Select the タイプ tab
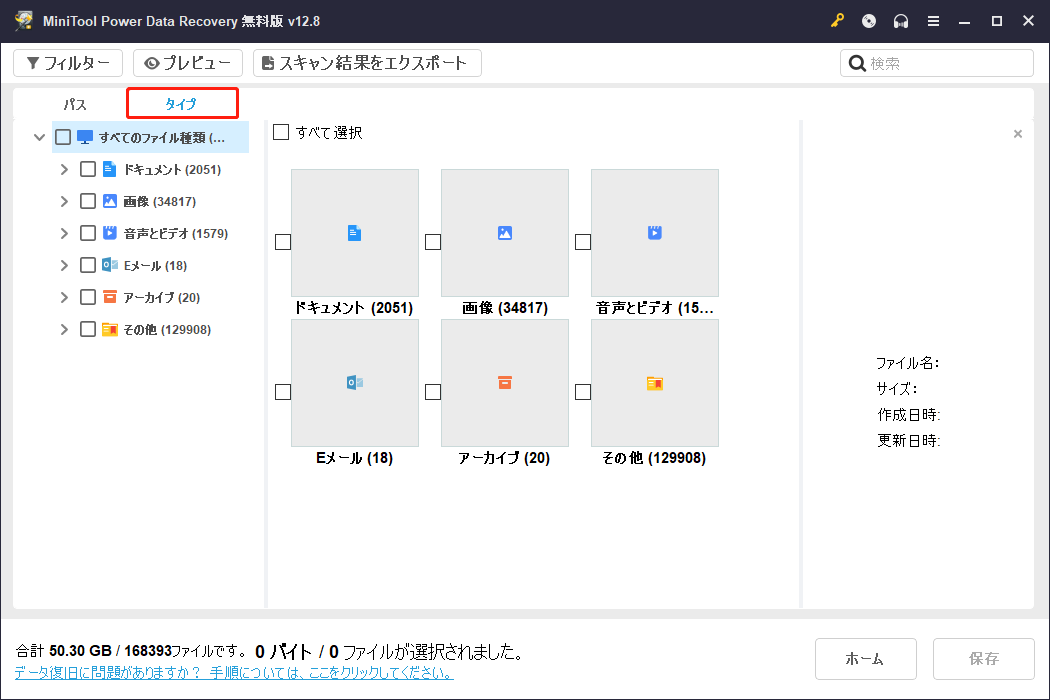The height and width of the screenshot is (700, 1050). (x=181, y=103)
